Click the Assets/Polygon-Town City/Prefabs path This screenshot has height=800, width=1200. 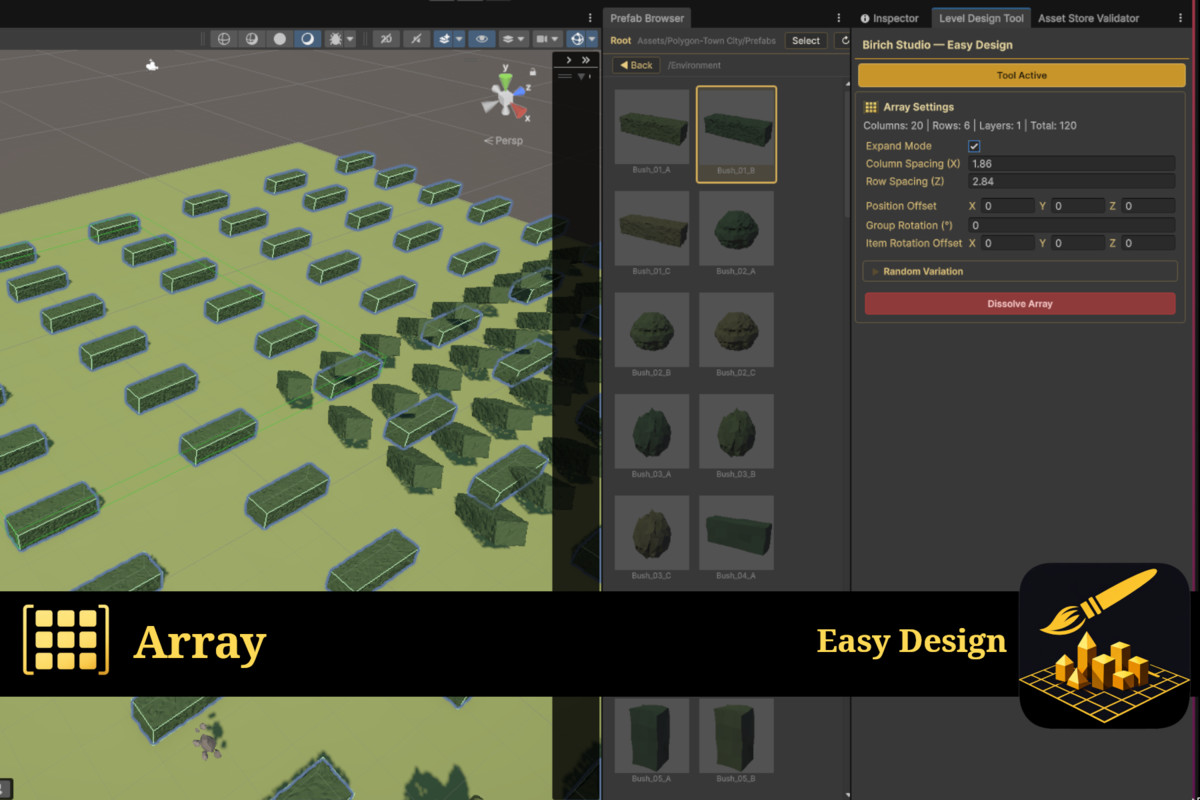coord(706,41)
